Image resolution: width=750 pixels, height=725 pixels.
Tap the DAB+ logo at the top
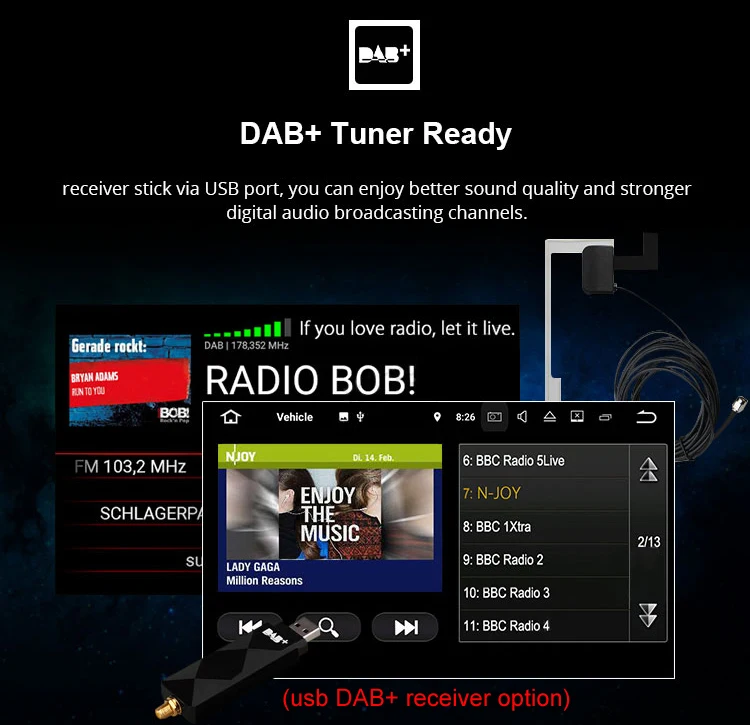tap(385, 55)
